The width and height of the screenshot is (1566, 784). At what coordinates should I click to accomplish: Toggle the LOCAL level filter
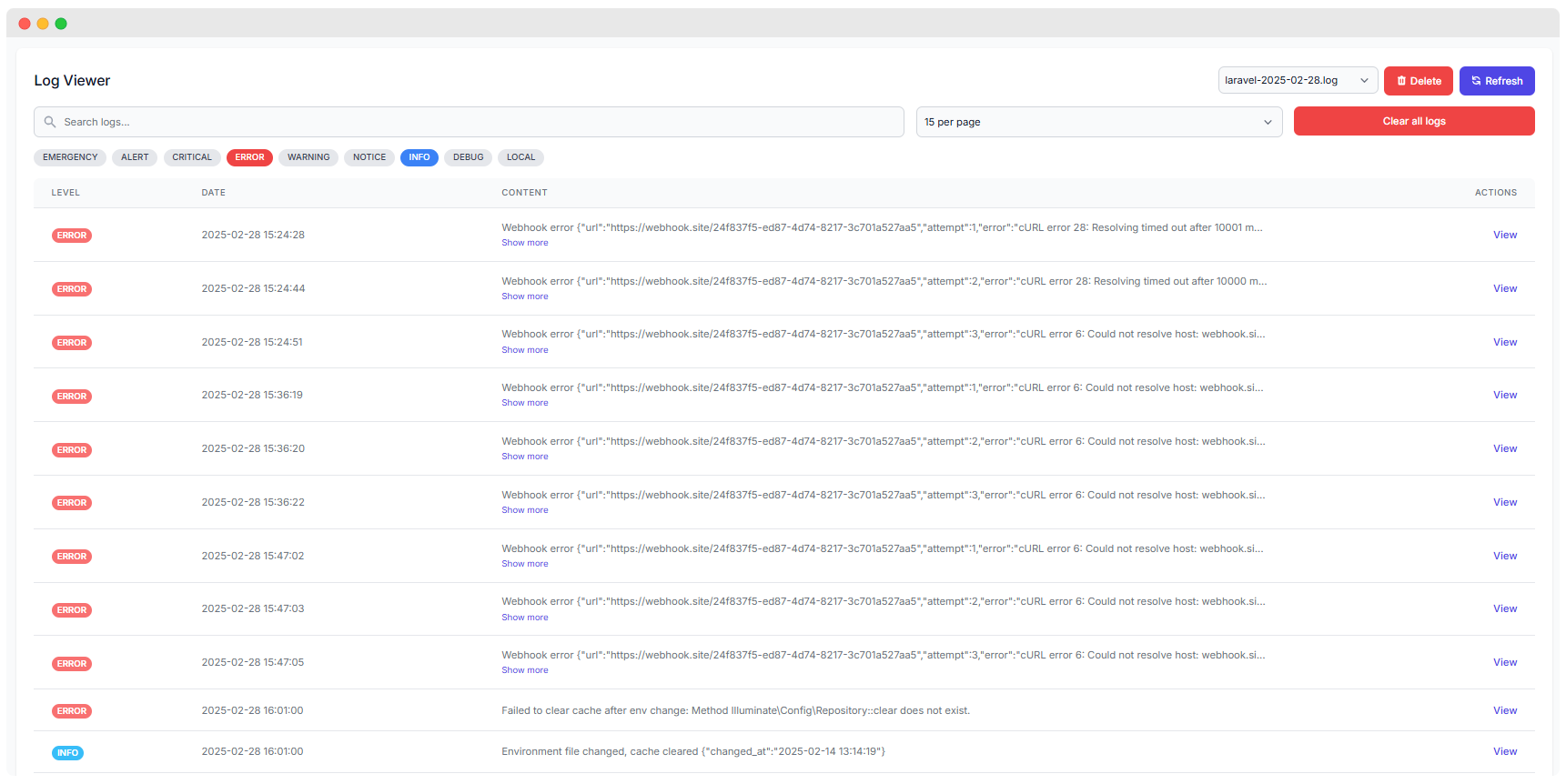tap(520, 157)
